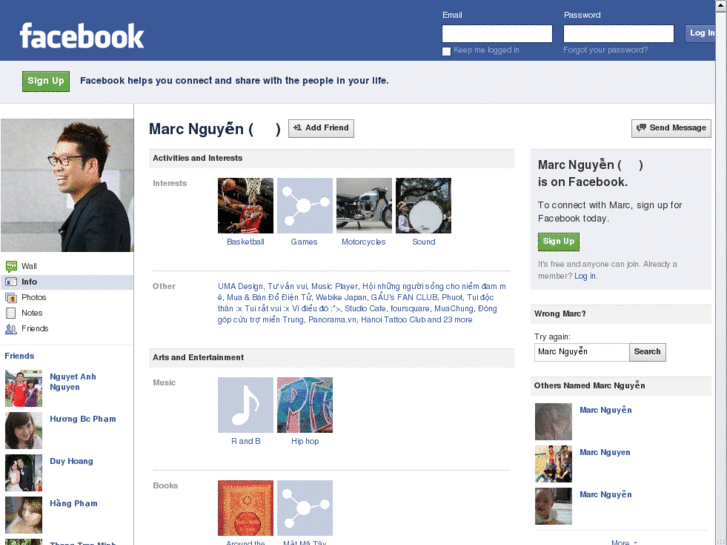Open Marc Nguyen name link without accent
This screenshot has height=545, width=727.
coord(605,452)
